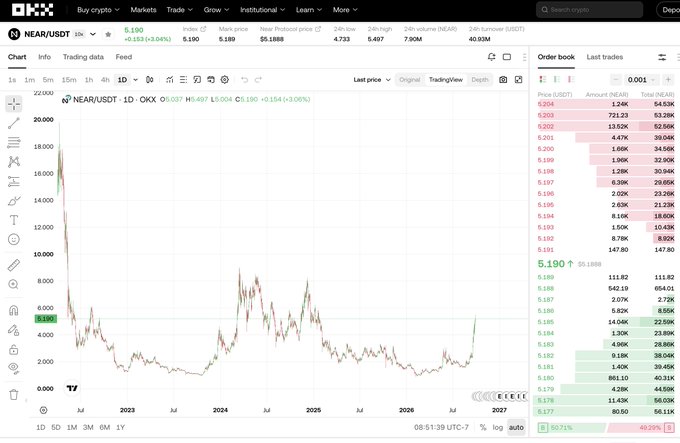This screenshot has width=680, height=443.
Task: Hide all drawings with eye icon
Action: [x=14, y=368]
